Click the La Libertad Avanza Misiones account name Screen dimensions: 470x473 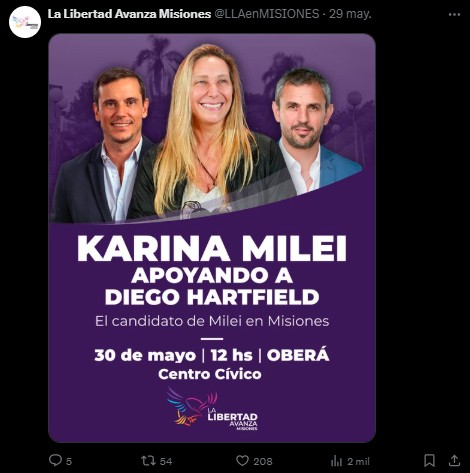tap(129, 14)
